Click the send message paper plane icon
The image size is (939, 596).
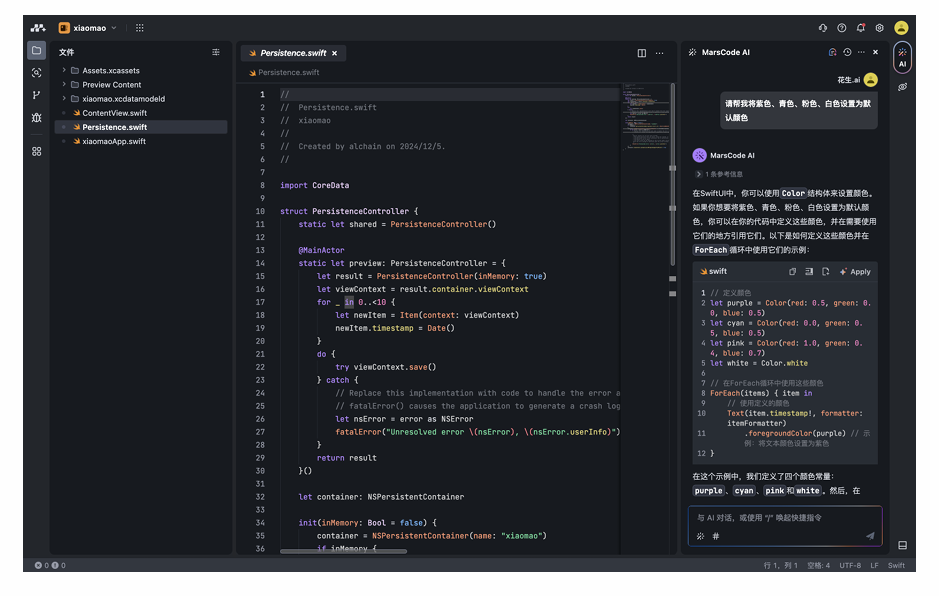click(x=869, y=536)
